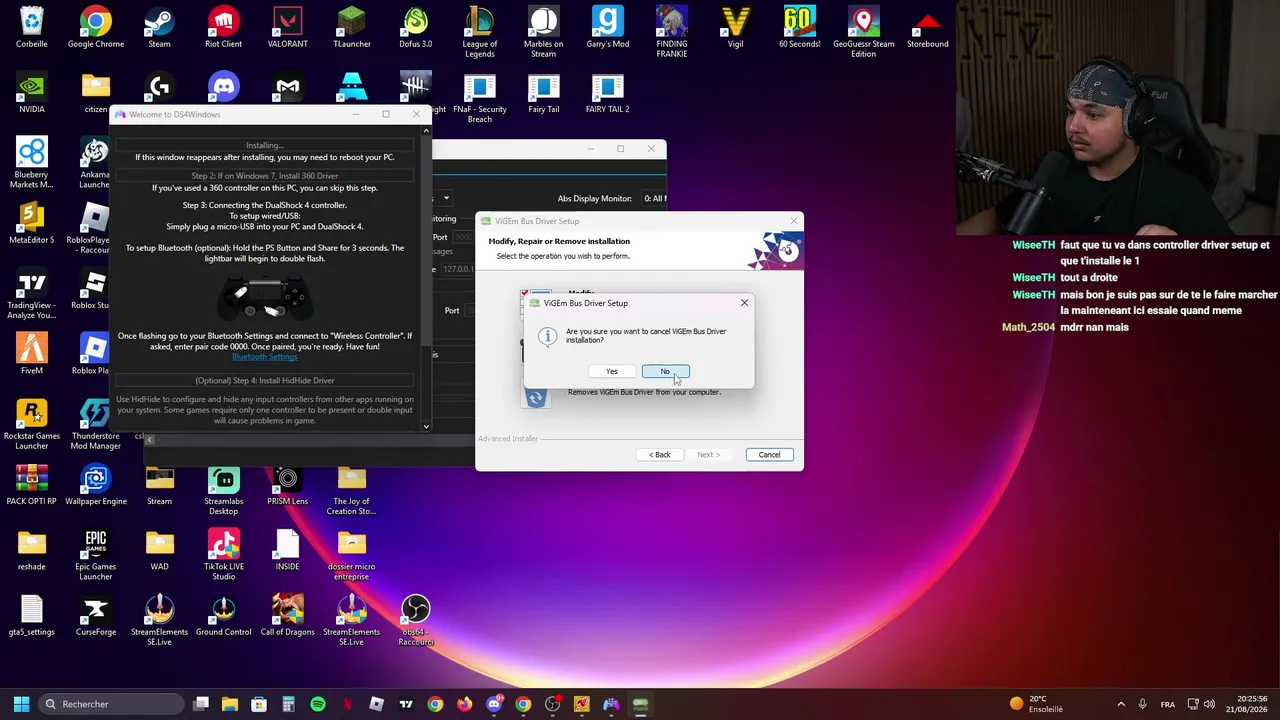
Task: Open the Ground Control desktop shortcut
Action: click(x=223, y=616)
